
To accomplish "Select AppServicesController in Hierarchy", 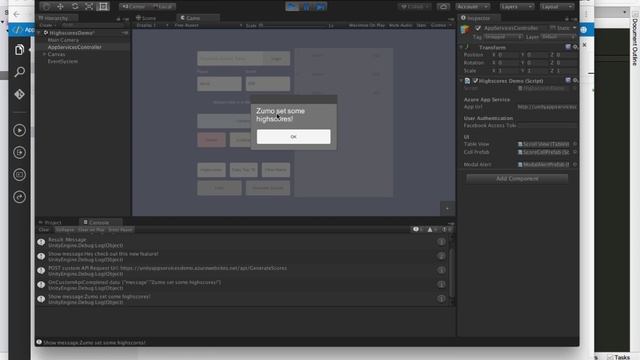I will tap(75, 47).
